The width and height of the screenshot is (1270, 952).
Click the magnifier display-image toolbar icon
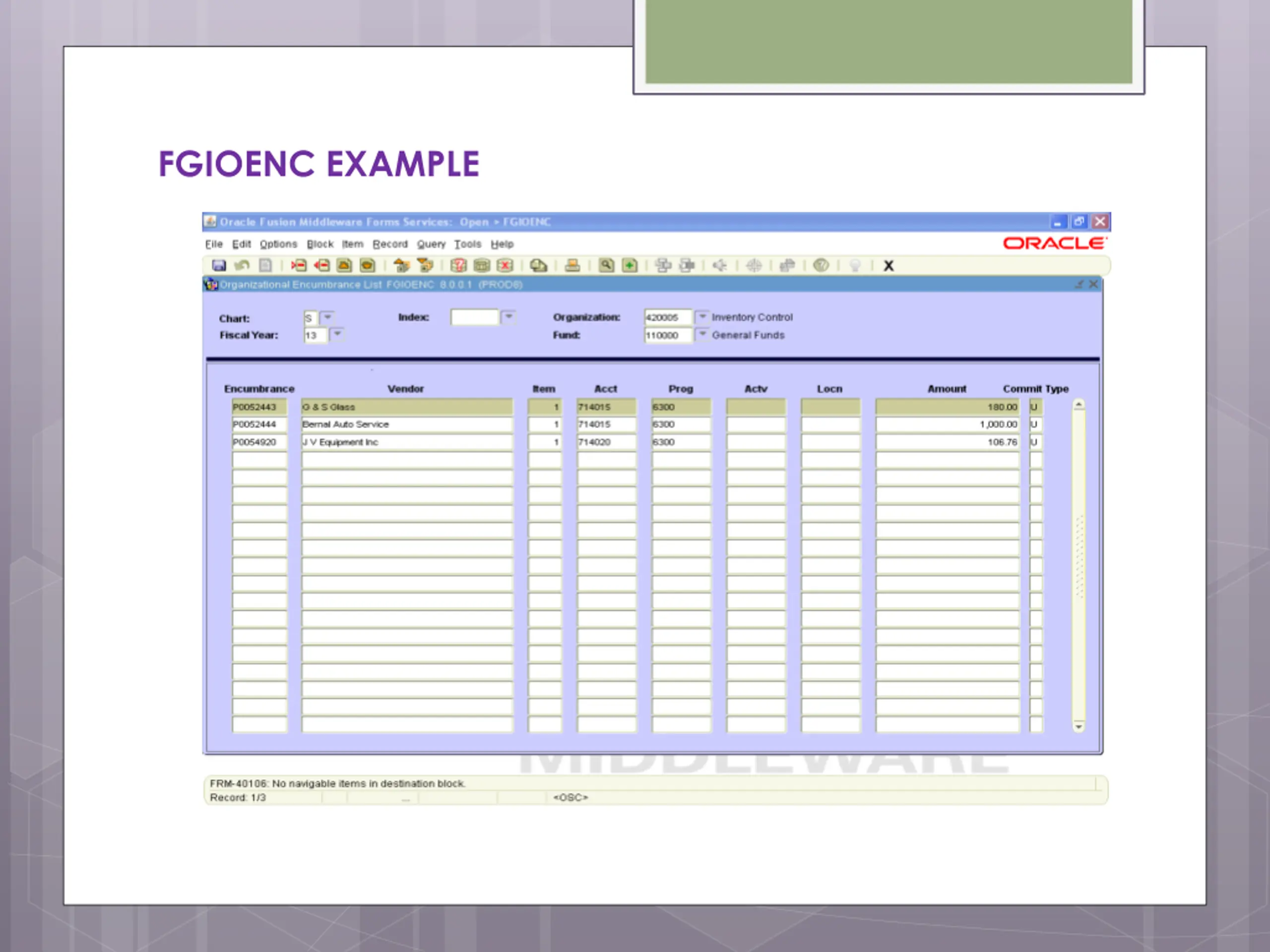click(606, 265)
